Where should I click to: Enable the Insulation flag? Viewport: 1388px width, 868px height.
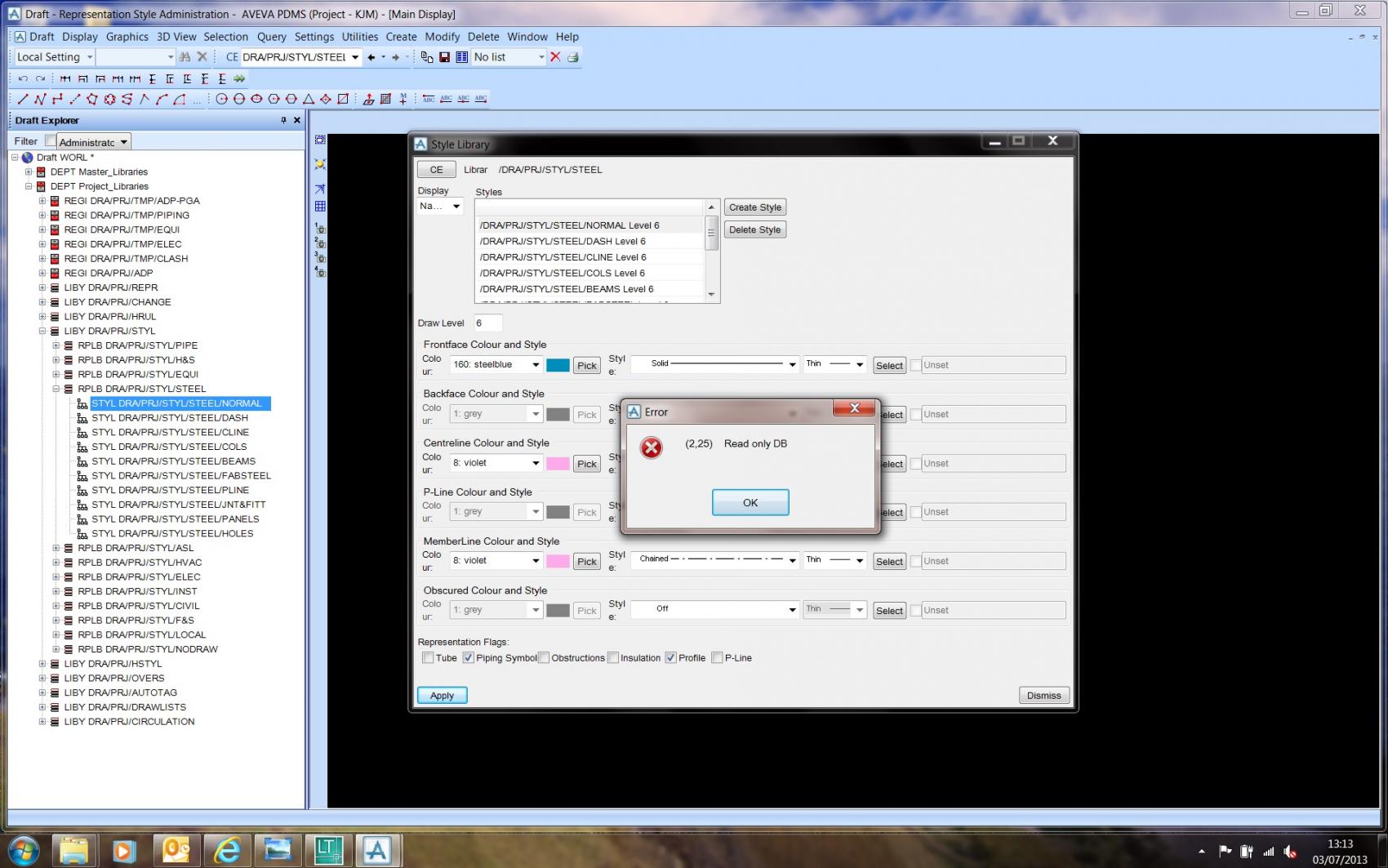tap(613, 657)
